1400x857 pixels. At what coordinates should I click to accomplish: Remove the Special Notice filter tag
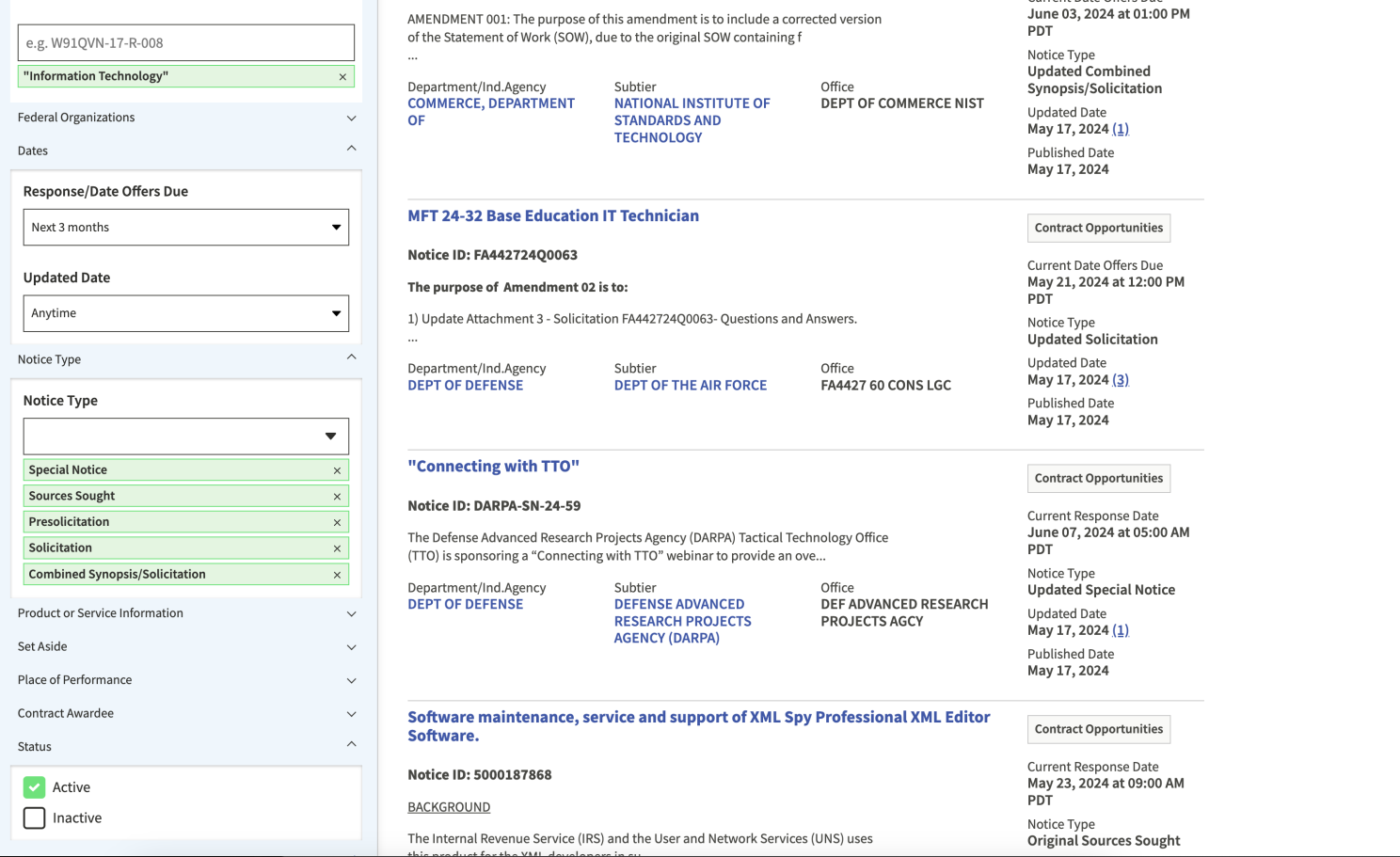tap(337, 470)
